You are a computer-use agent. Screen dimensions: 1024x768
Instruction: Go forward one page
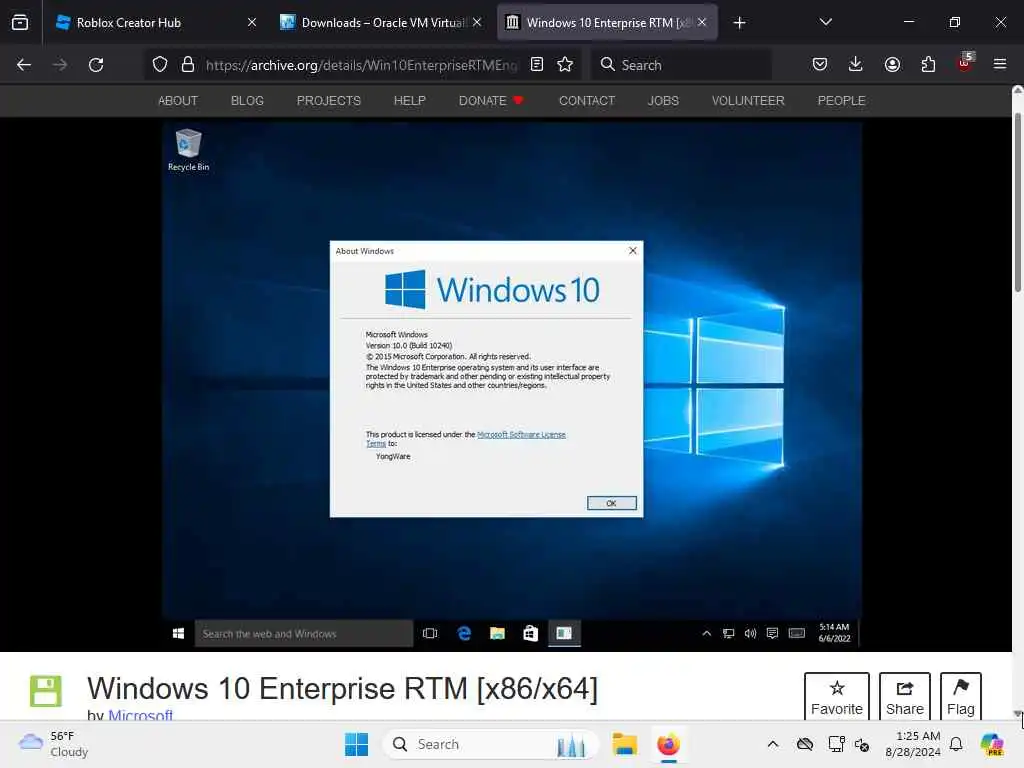coord(60,65)
